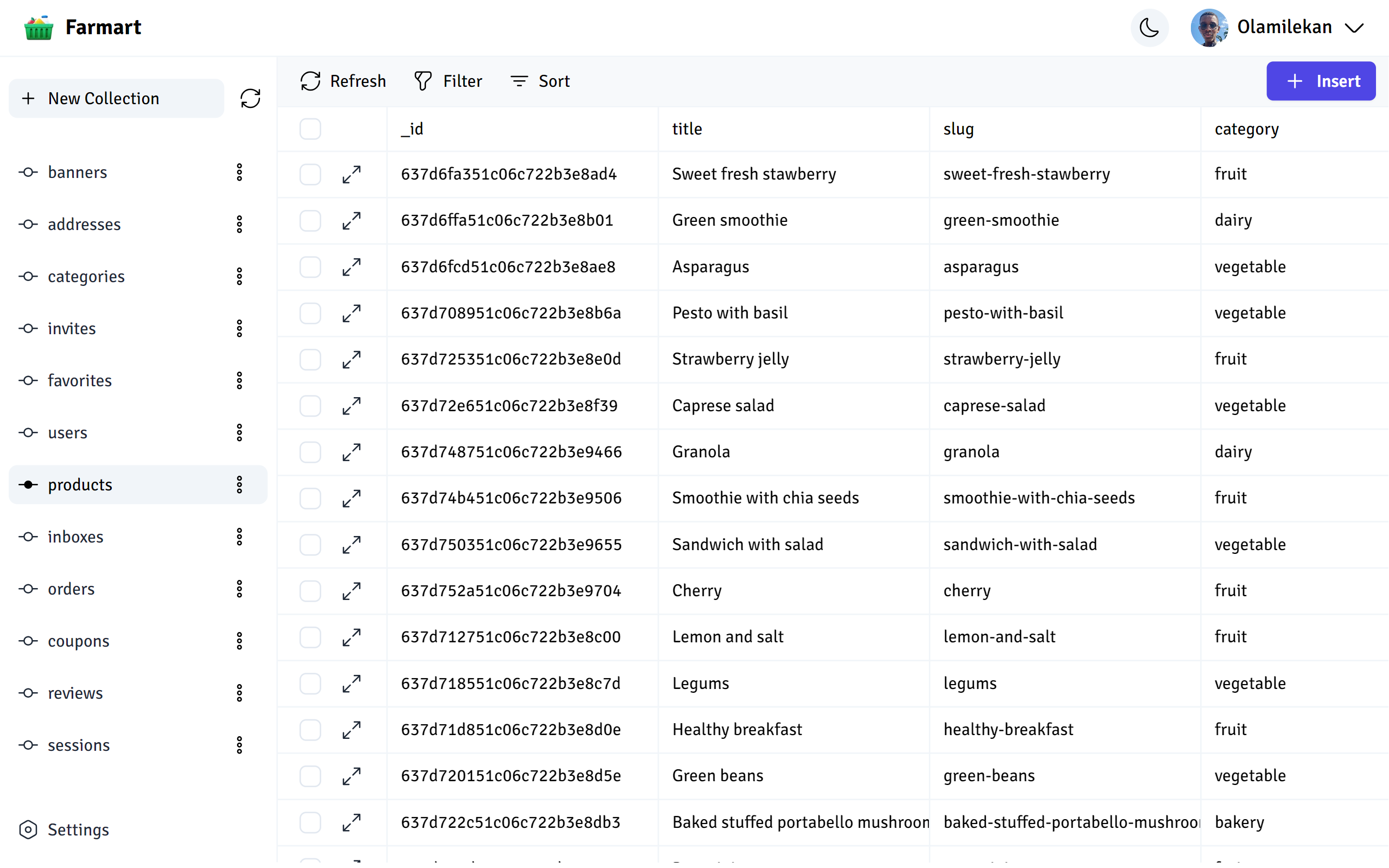Open the orders collection
This screenshot has width=1389, height=868.
71,589
